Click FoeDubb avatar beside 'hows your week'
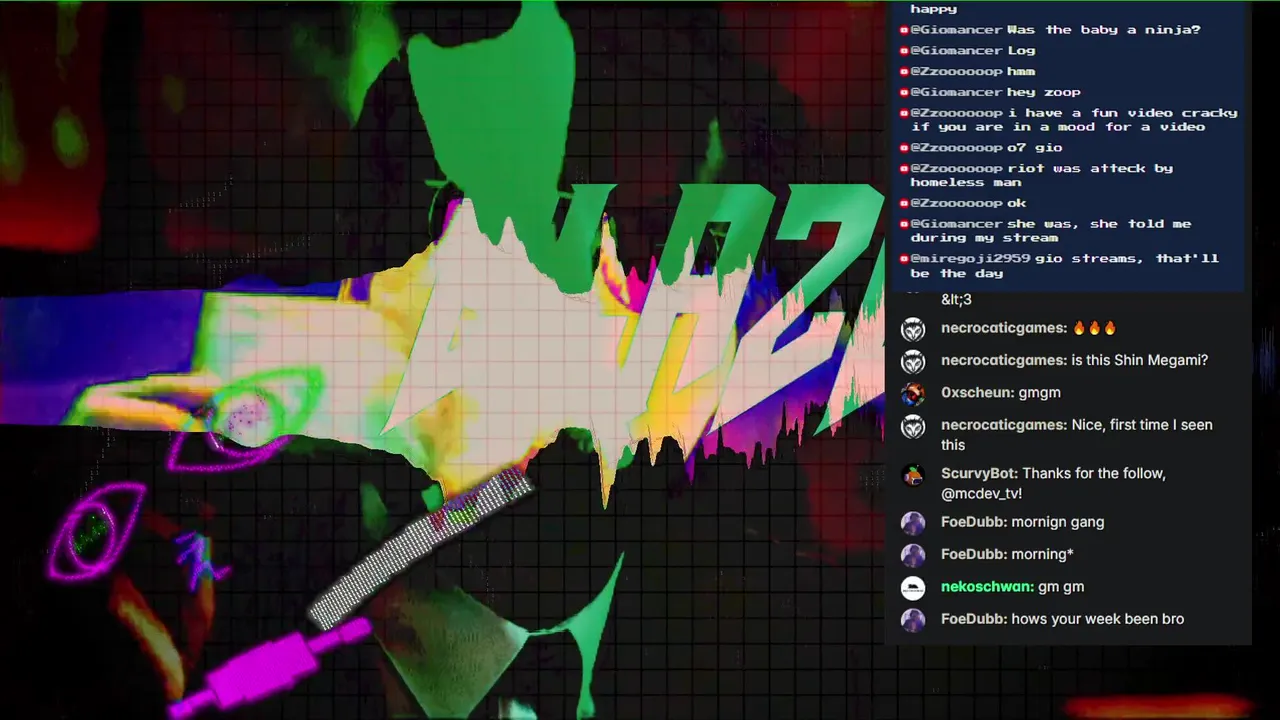This screenshot has height=720, width=1280. (913, 620)
